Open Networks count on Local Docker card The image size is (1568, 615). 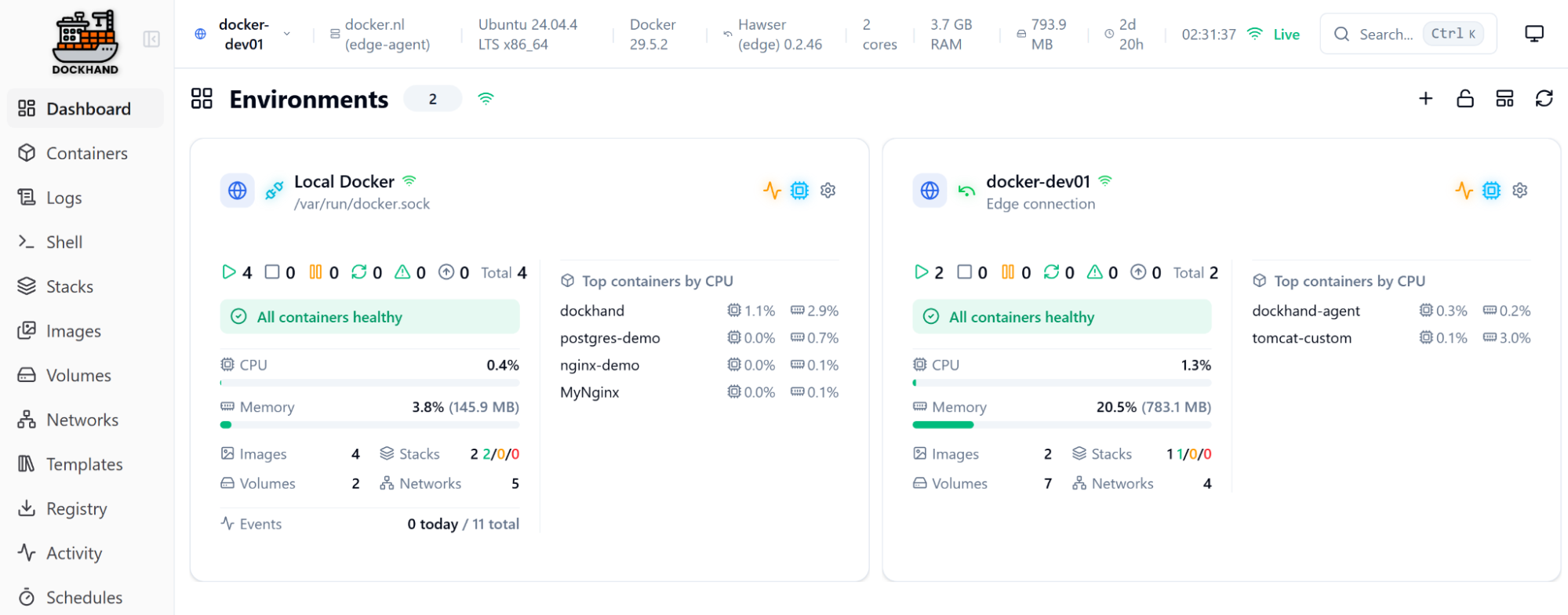click(449, 483)
